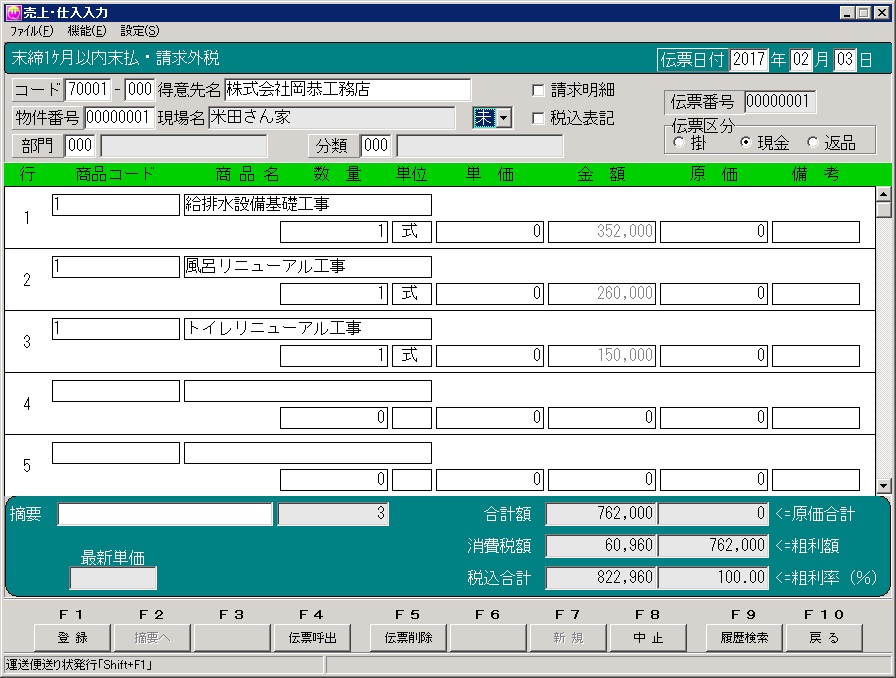The height and width of the screenshot is (678, 896).
Task: Click F4 伝票呼出 button
Action: pos(312,637)
